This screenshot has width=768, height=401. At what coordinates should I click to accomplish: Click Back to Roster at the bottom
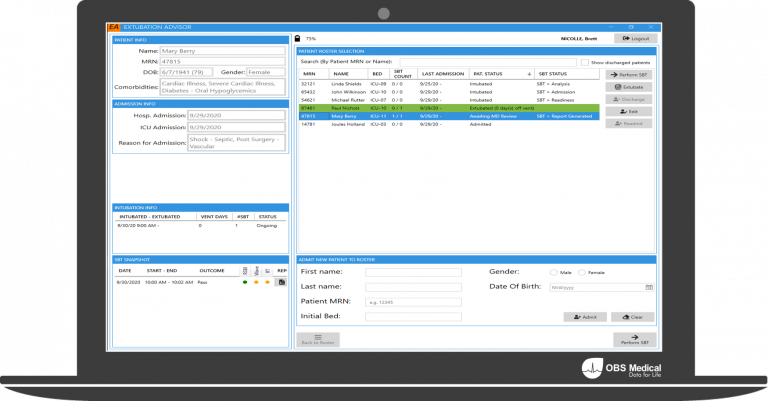tap(318, 339)
